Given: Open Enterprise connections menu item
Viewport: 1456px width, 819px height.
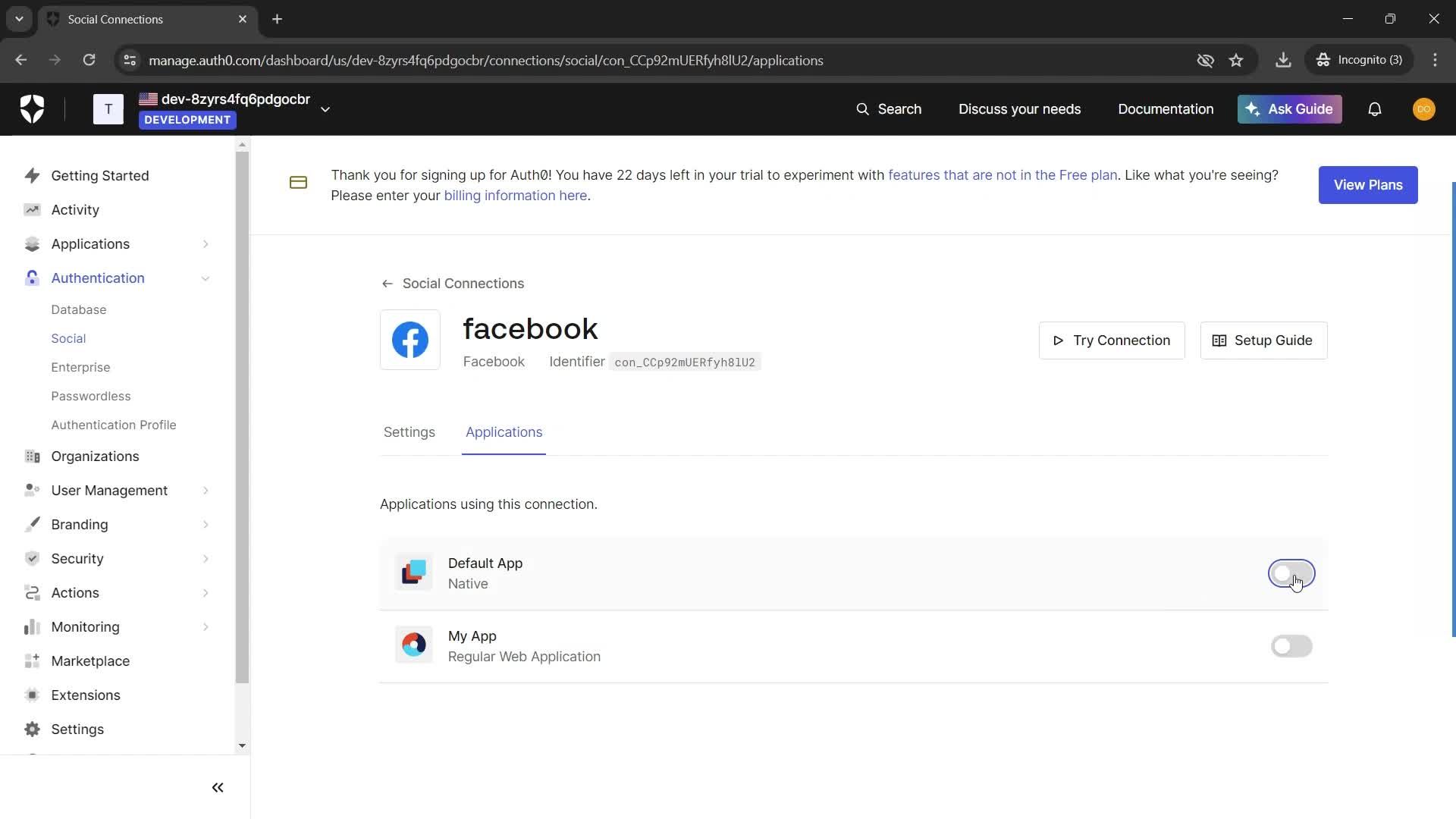Looking at the screenshot, I should 80,367.
